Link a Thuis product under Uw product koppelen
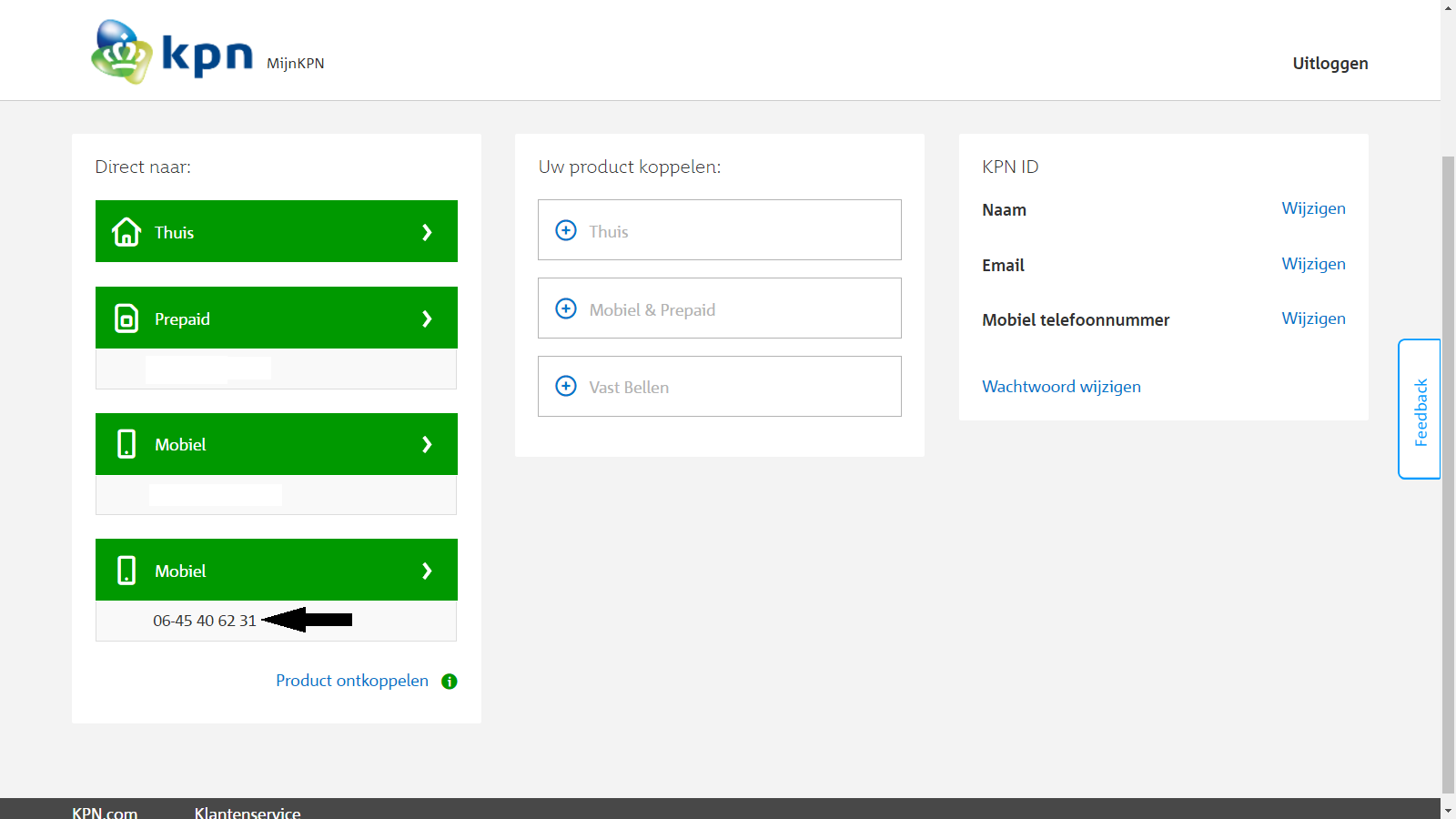The width and height of the screenshot is (1456, 819). click(720, 230)
